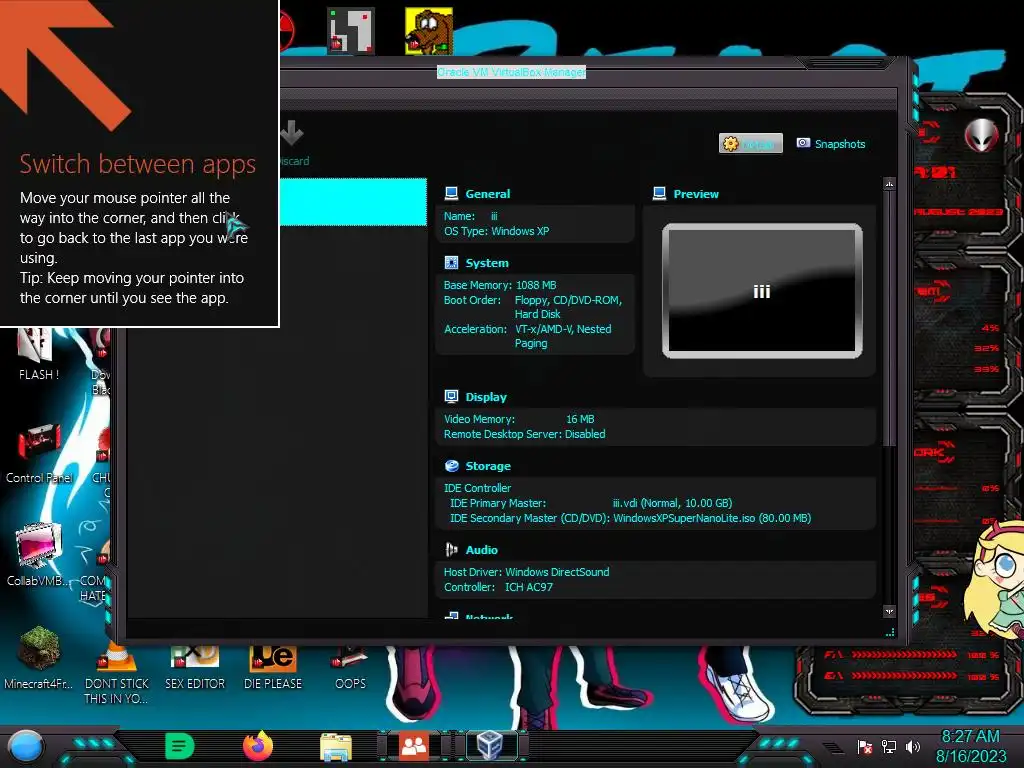Screen dimensions: 1024x768
Task: Click the iii VM preview thumbnail
Action: pyautogui.click(x=762, y=291)
